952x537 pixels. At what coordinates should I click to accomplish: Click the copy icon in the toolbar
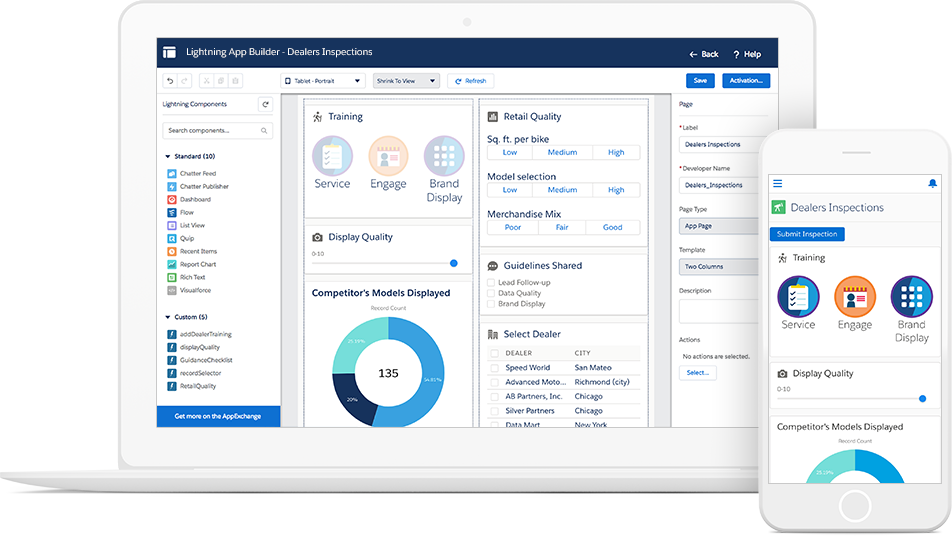coord(221,81)
